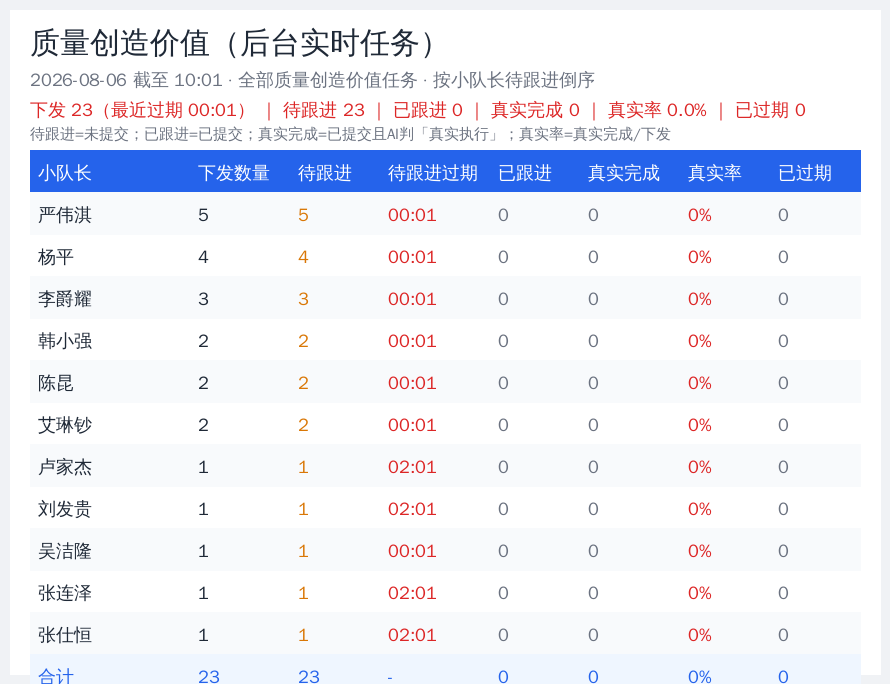Click the 下发数量 column header

[x=234, y=173]
